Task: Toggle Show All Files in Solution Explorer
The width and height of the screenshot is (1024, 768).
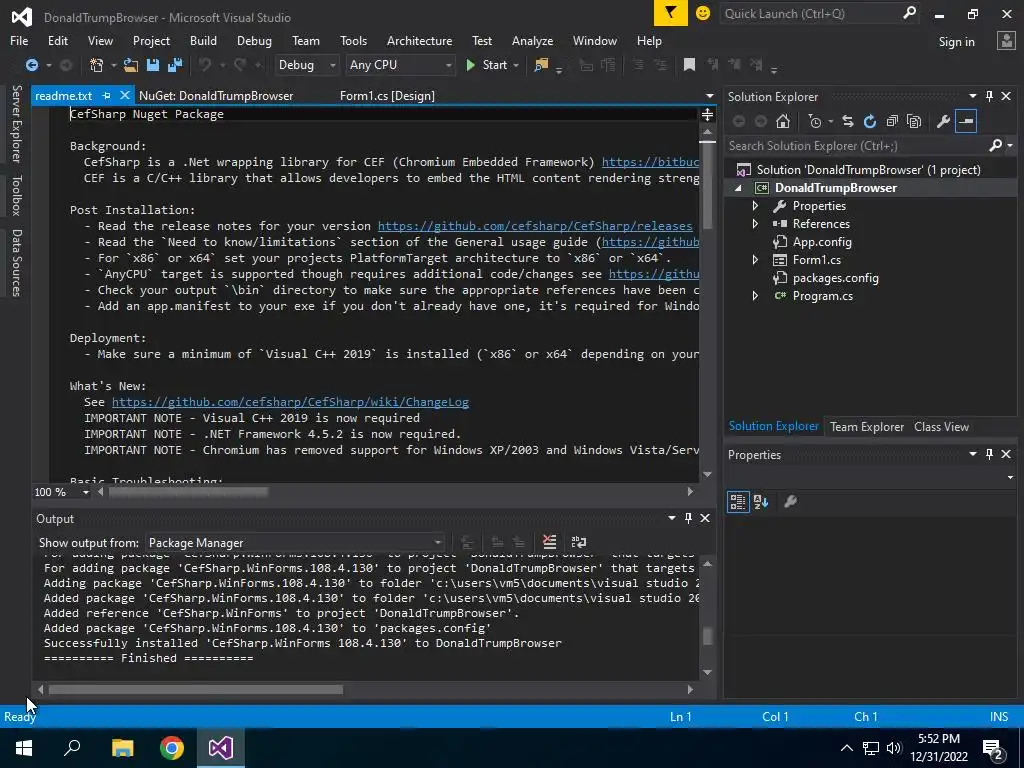Action: click(914, 121)
